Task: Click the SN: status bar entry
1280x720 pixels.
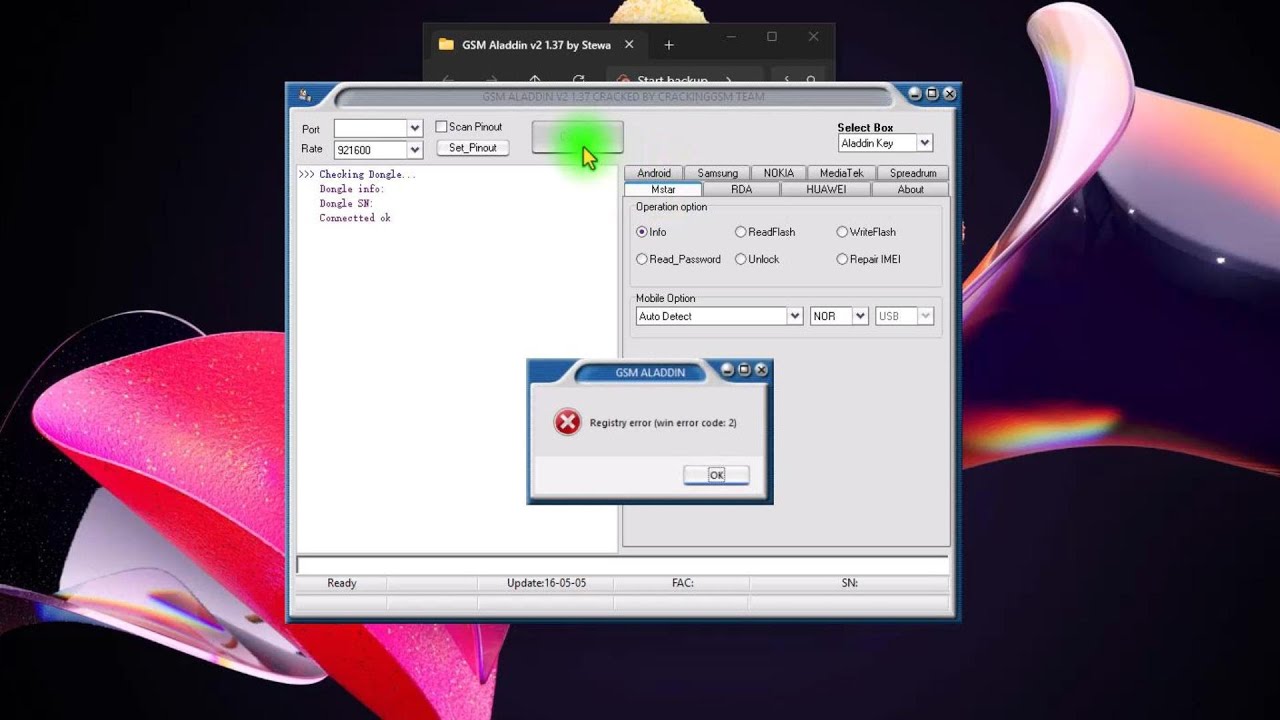Action: [849, 583]
